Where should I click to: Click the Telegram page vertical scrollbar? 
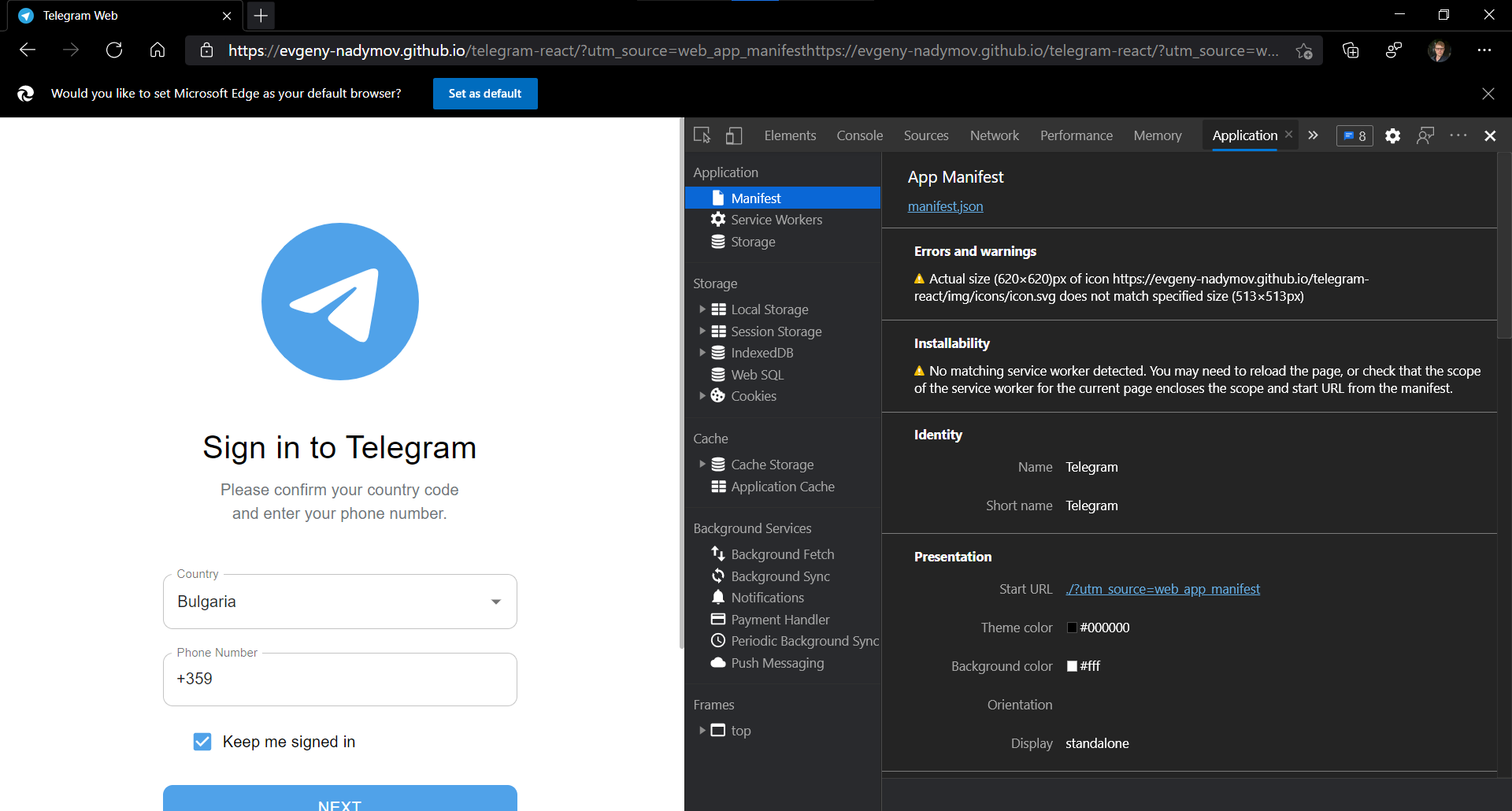[x=681, y=383]
